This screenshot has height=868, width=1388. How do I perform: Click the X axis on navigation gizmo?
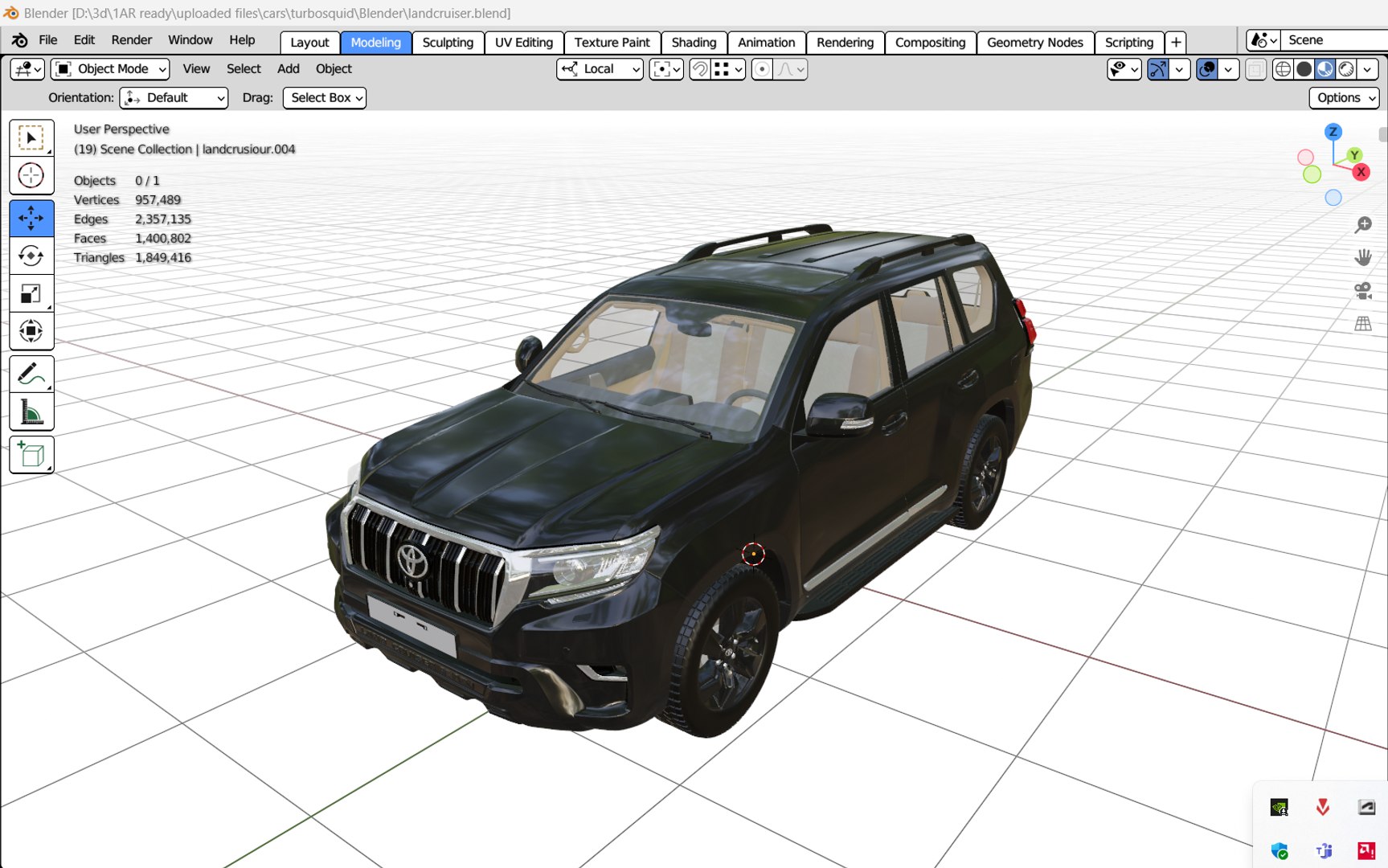click(1361, 172)
